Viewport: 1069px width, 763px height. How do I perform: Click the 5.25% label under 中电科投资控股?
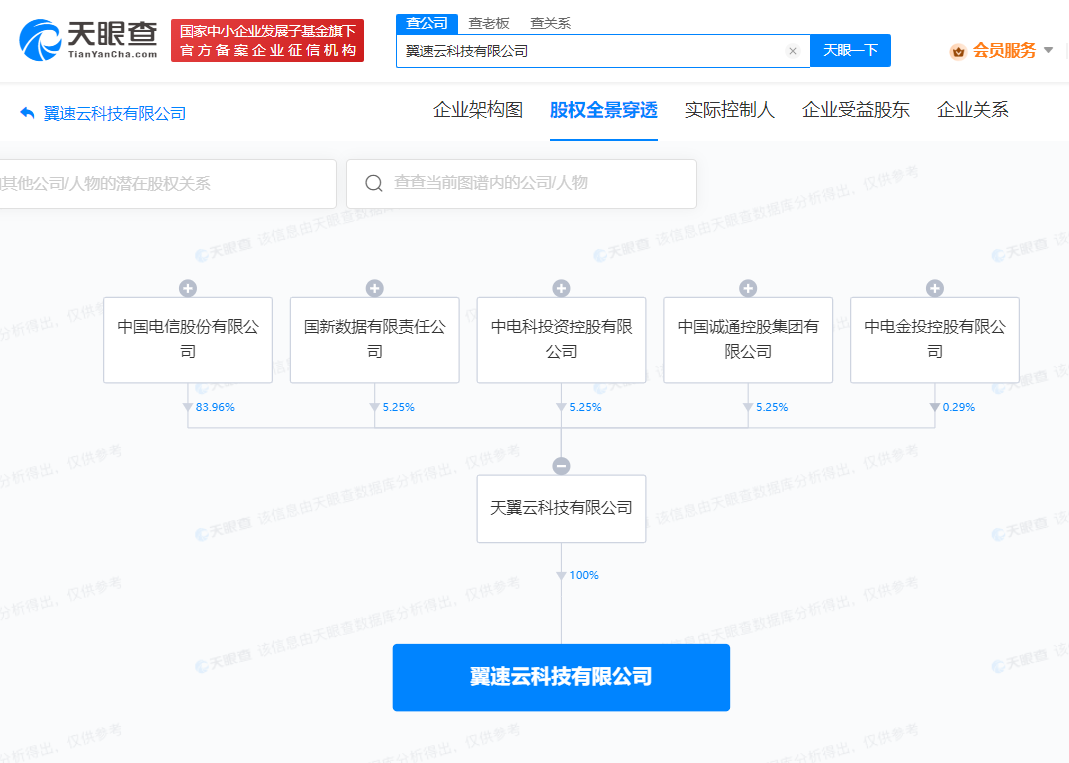click(x=585, y=407)
